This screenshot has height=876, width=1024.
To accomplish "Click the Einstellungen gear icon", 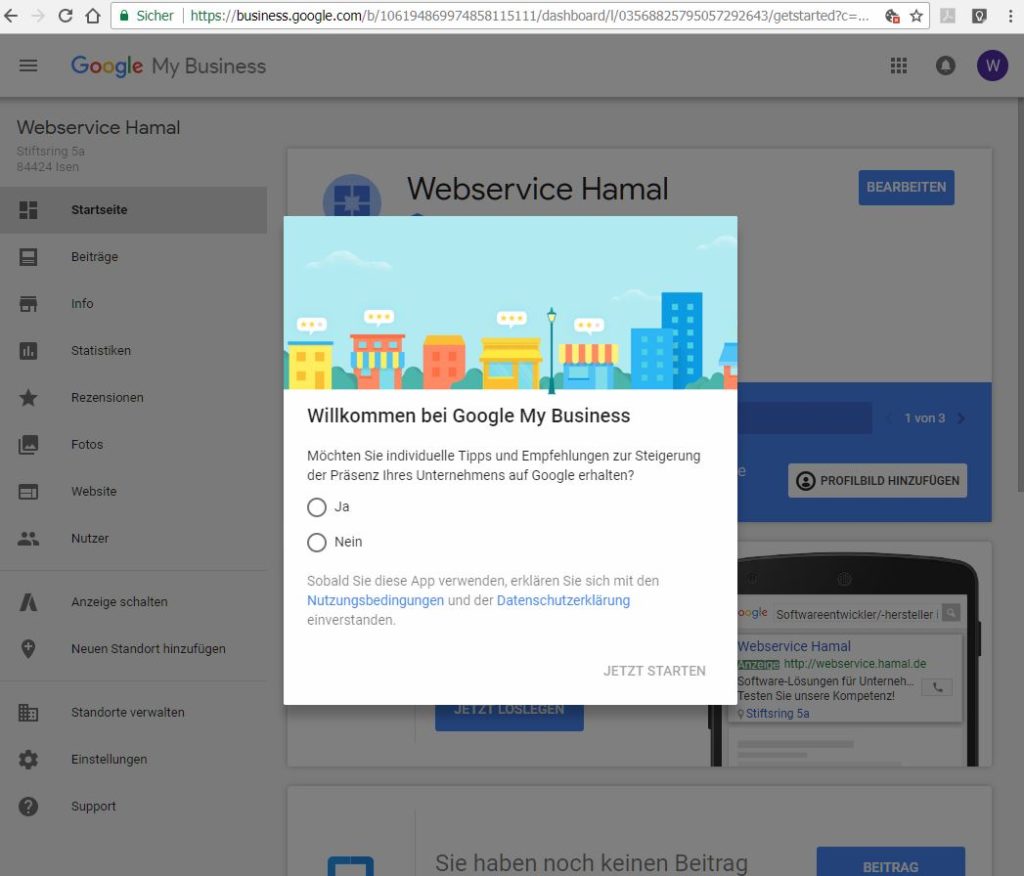I will click(x=28, y=760).
